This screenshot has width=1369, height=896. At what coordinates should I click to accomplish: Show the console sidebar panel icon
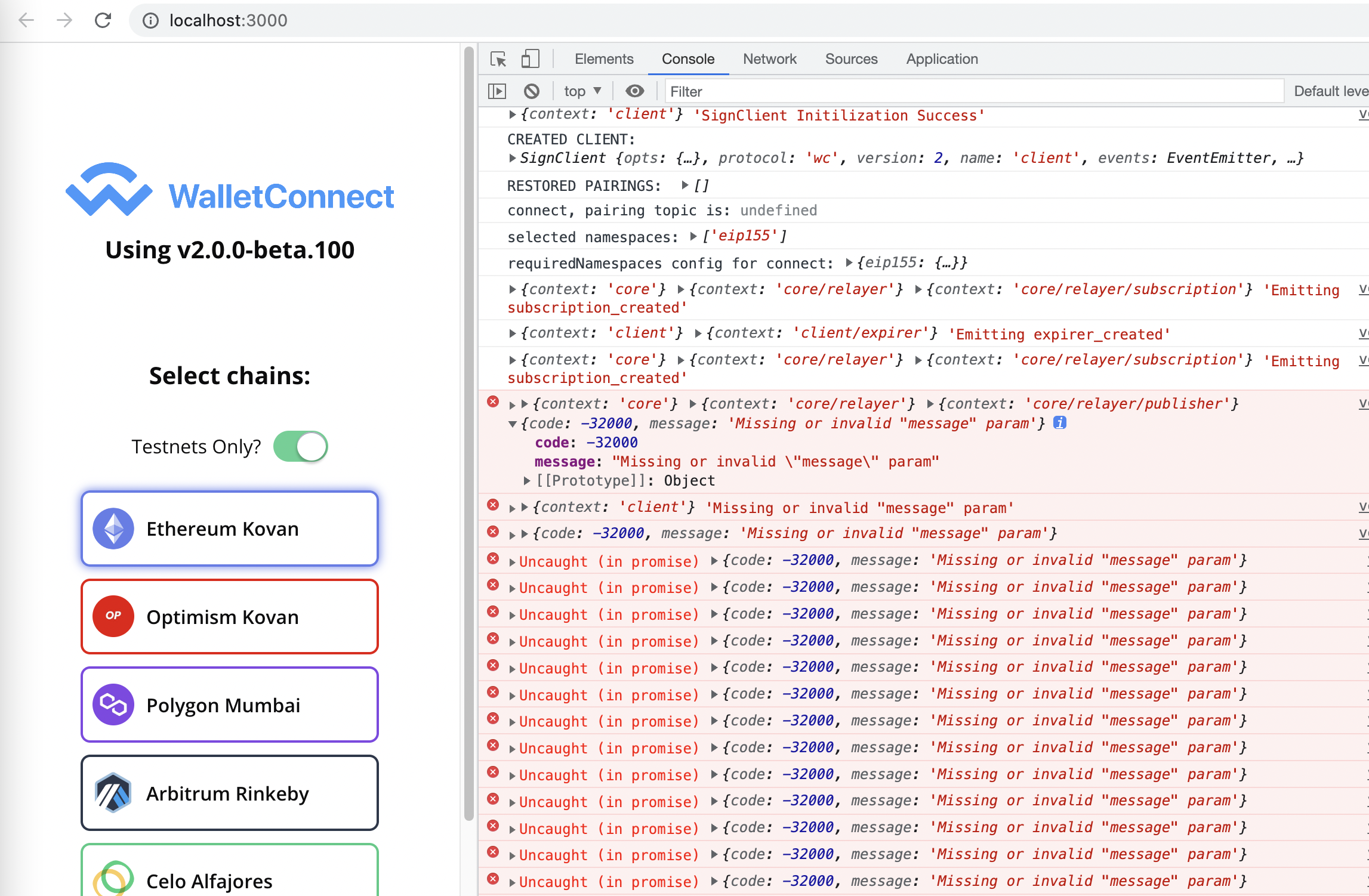coord(497,91)
